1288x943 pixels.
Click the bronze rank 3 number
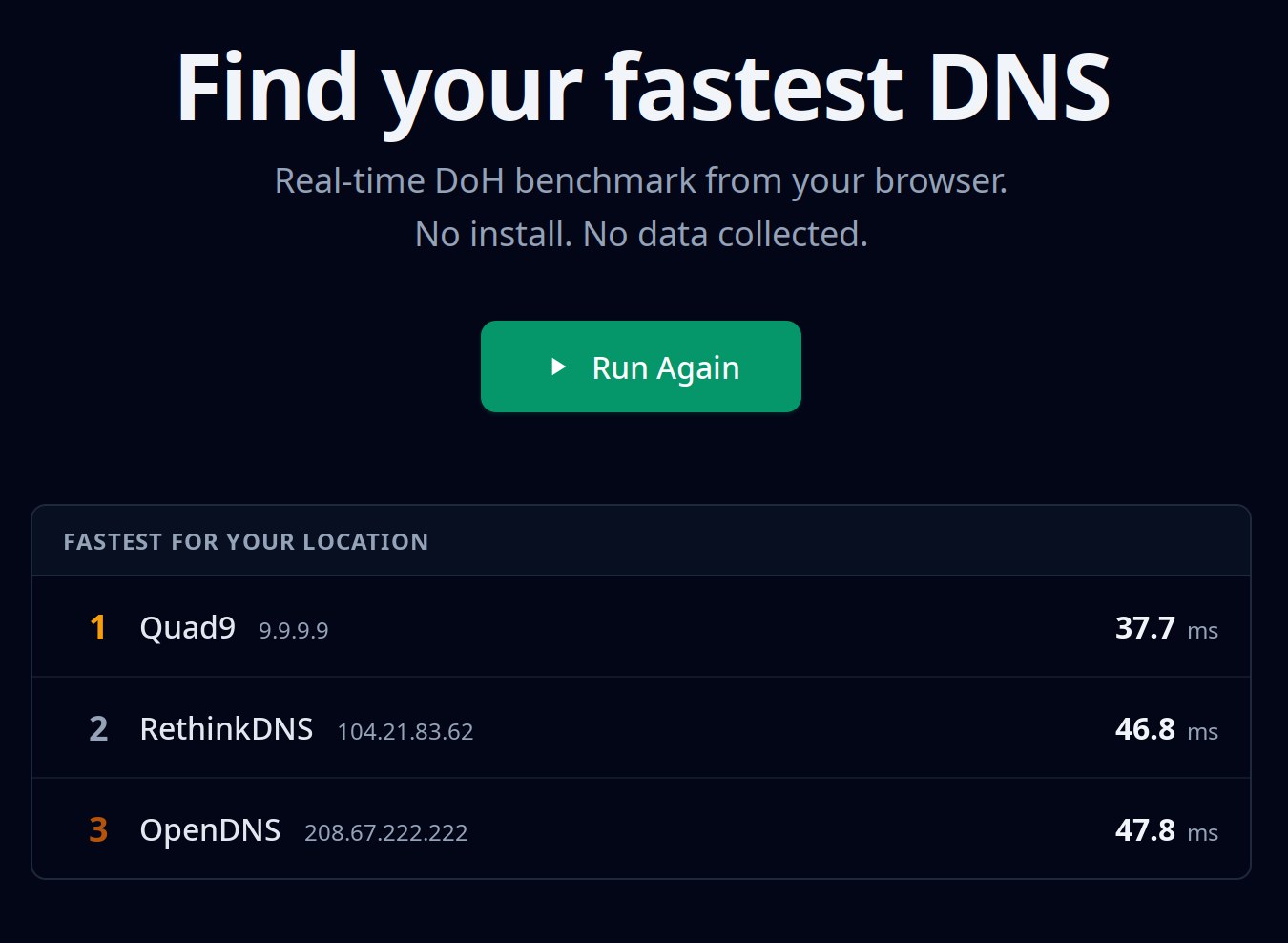tap(98, 830)
